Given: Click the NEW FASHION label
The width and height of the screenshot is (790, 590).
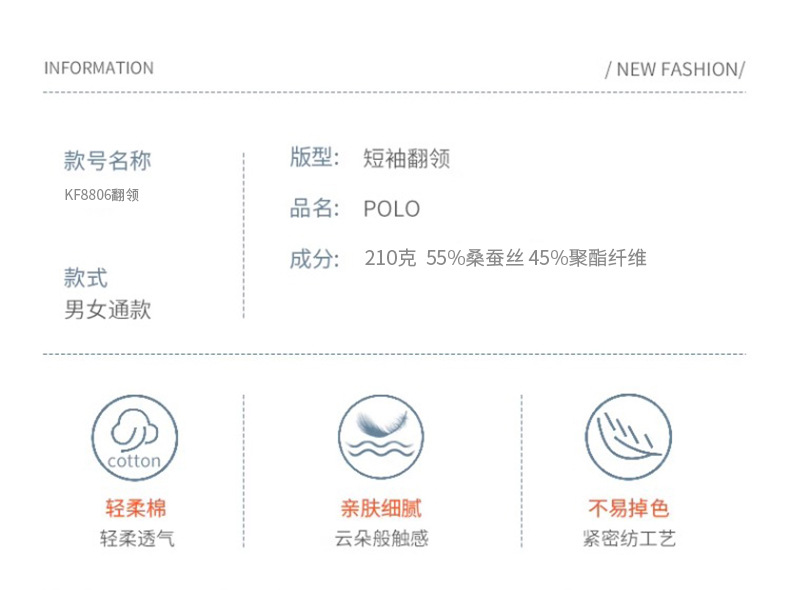Looking at the screenshot, I should pos(676,69).
